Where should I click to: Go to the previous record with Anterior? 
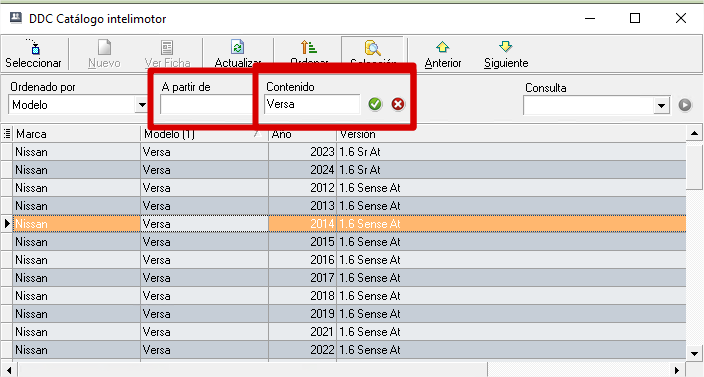tap(443, 53)
